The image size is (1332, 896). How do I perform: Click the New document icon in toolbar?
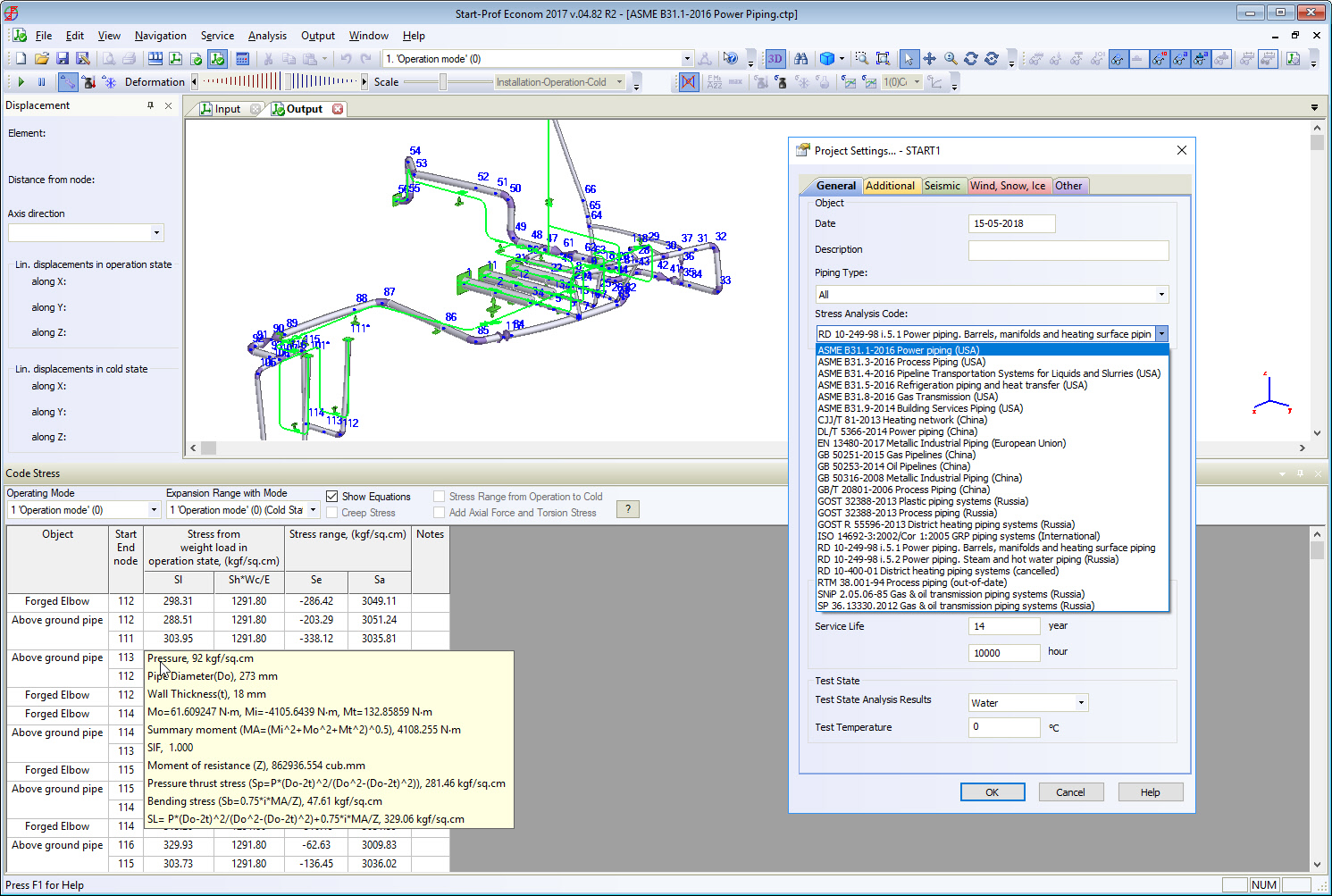pos(21,59)
